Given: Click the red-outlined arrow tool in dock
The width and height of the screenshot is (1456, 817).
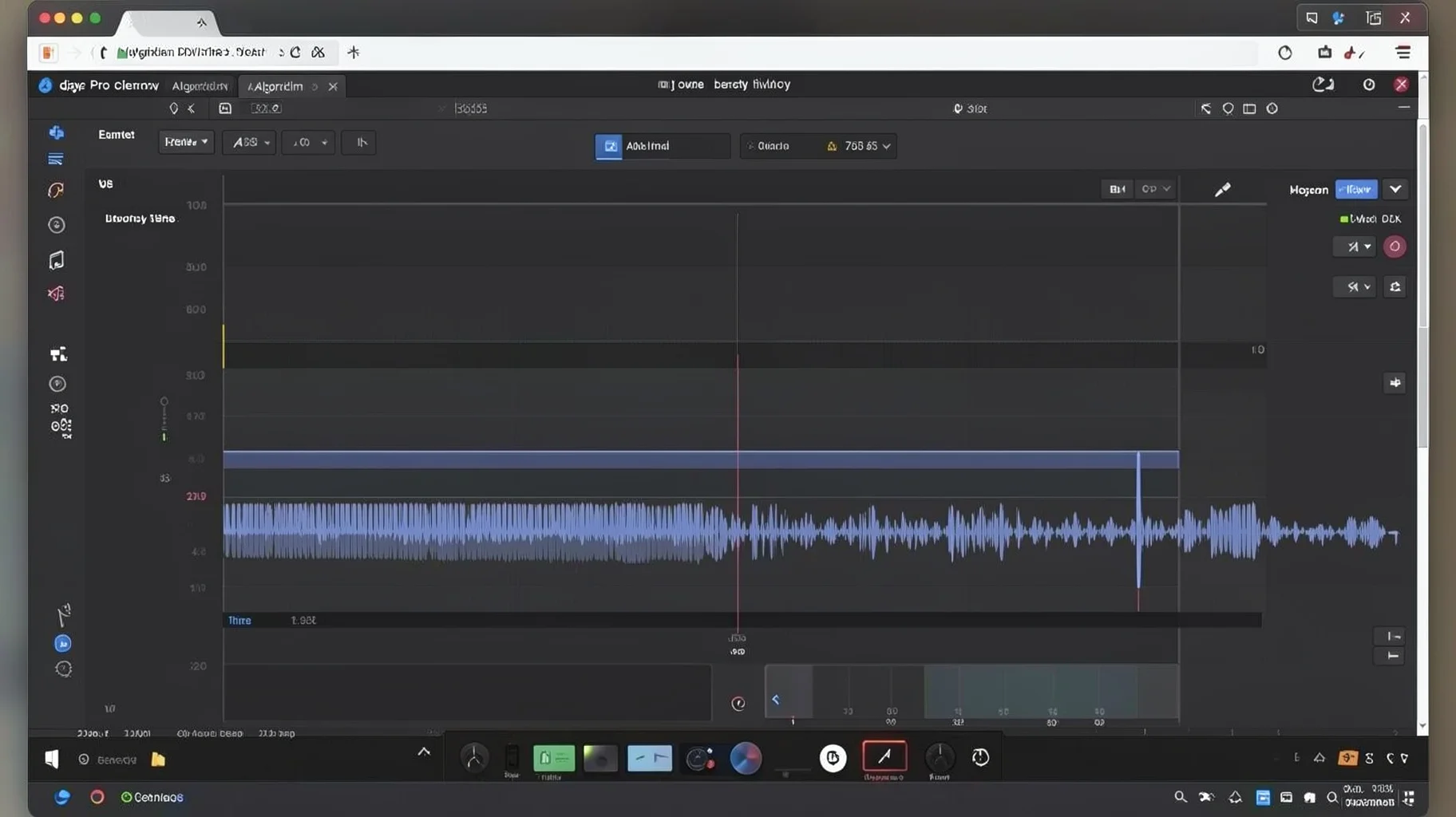Looking at the screenshot, I should [x=884, y=756].
